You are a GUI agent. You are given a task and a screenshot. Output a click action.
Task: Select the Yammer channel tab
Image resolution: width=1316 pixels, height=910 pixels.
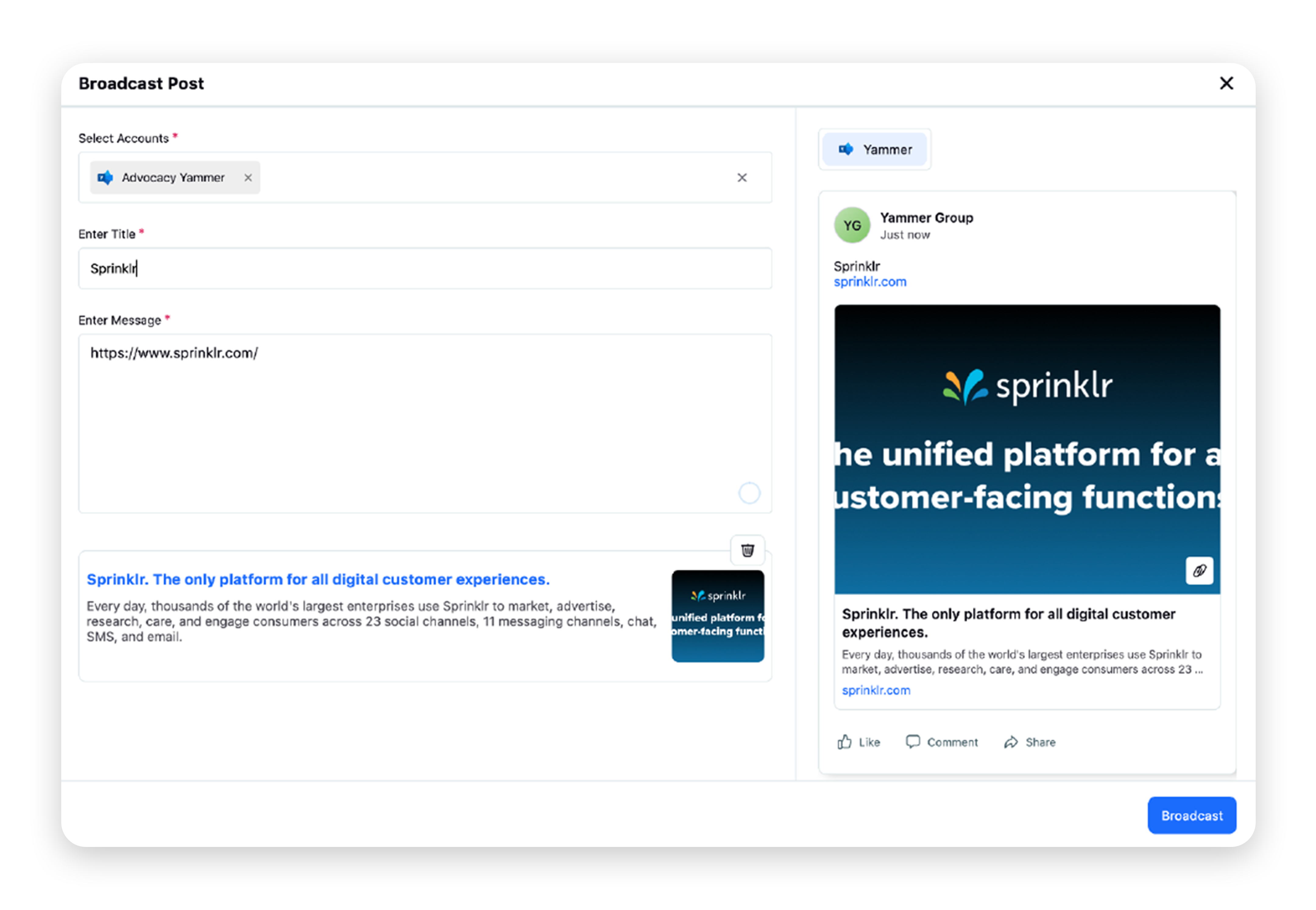coord(874,149)
